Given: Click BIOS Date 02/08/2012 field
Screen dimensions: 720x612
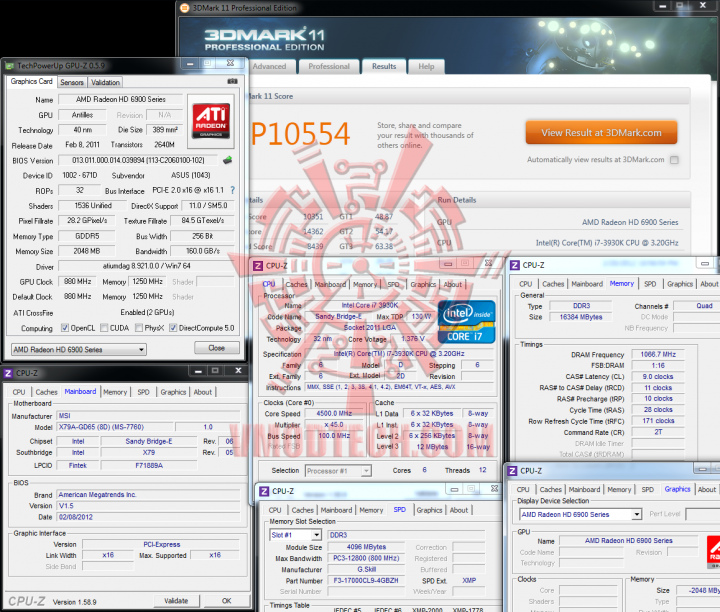Looking at the screenshot, I should tap(148, 517).
